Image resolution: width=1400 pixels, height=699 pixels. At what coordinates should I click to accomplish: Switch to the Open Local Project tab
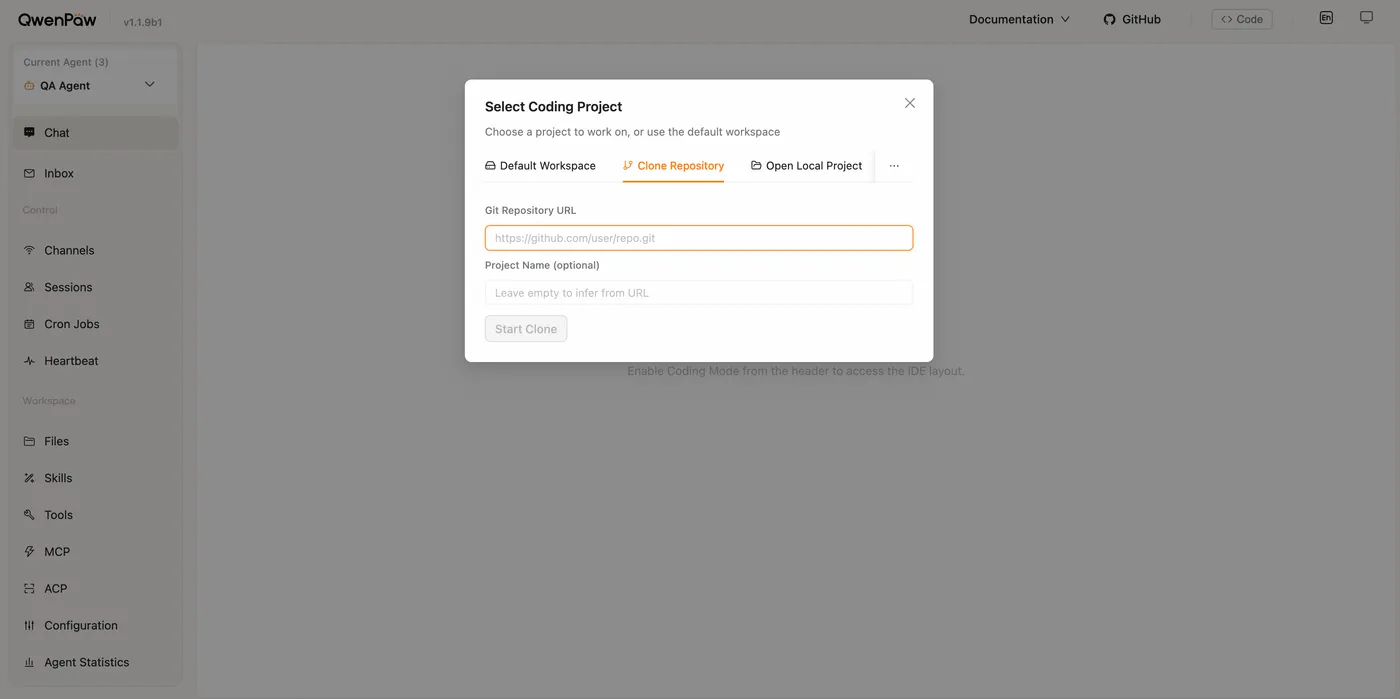point(806,166)
